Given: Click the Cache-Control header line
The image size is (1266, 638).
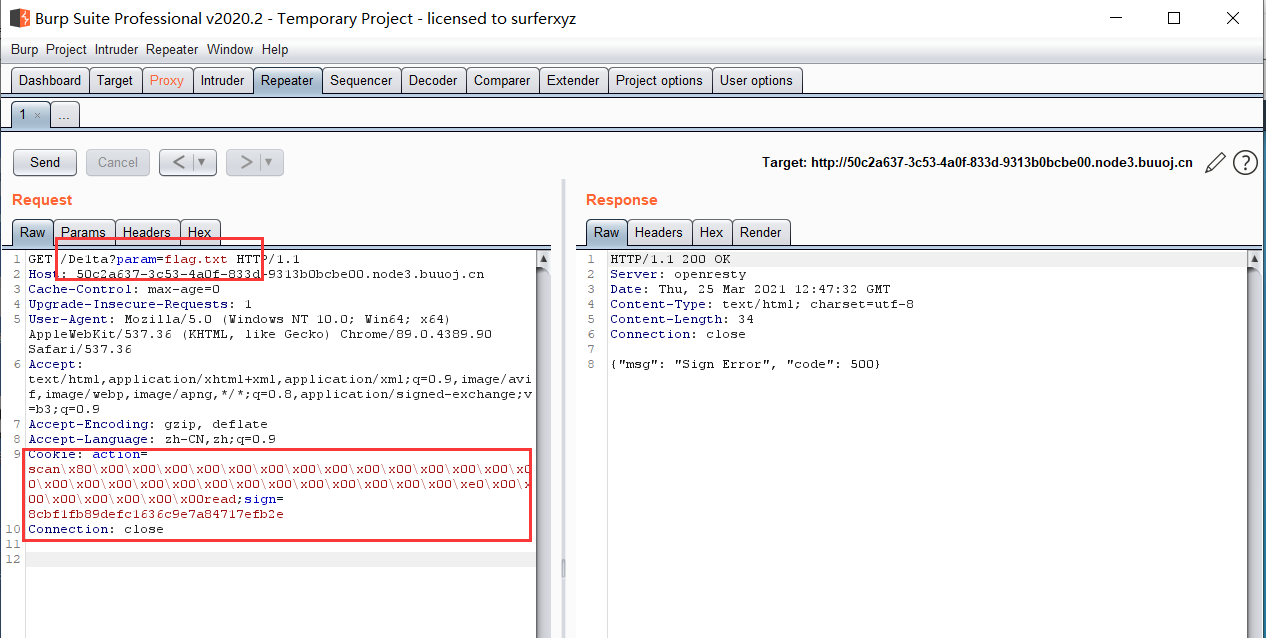Looking at the screenshot, I should coord(124,289).
